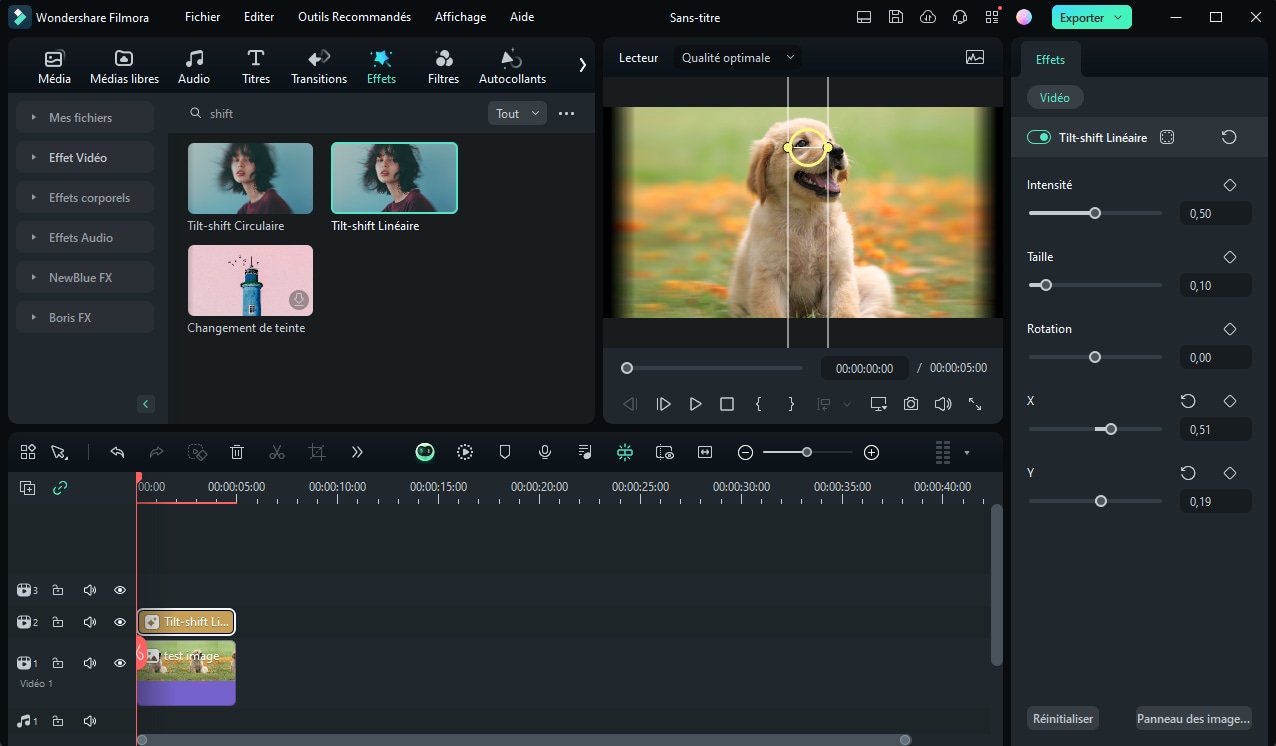Expand Effets Audio category
This screenshot has width=1276, height=746.
point(85,237)
